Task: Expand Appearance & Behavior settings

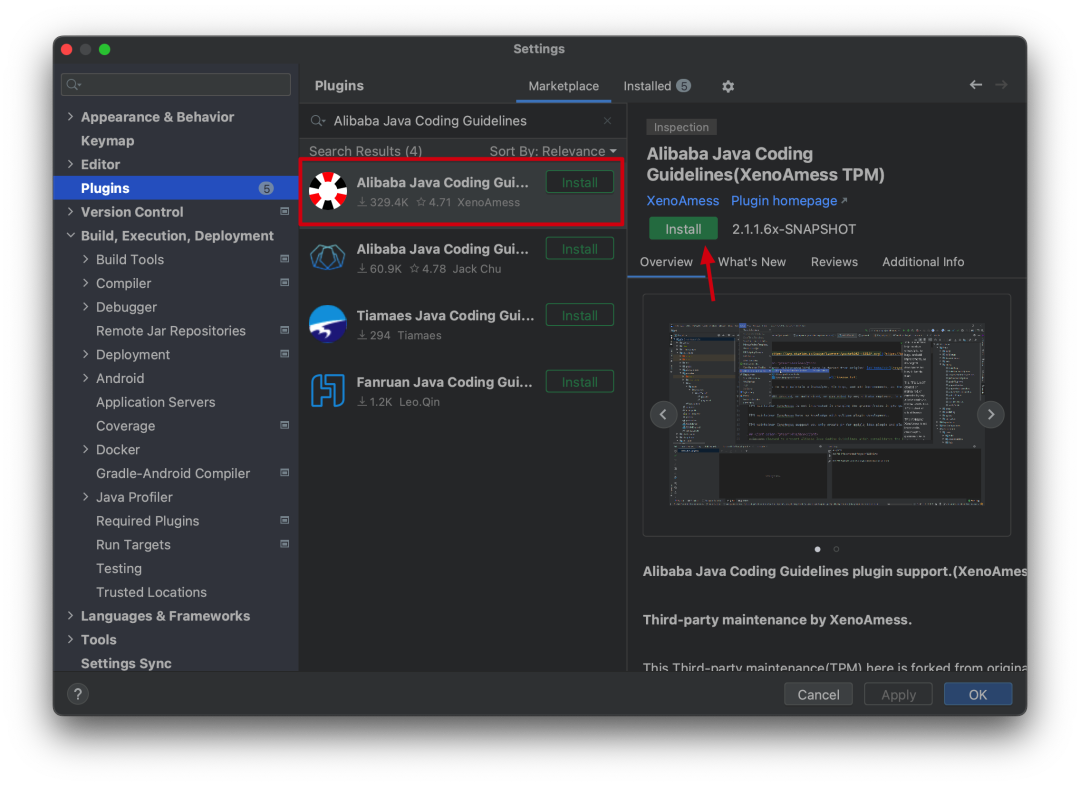Action: point(70,116)
